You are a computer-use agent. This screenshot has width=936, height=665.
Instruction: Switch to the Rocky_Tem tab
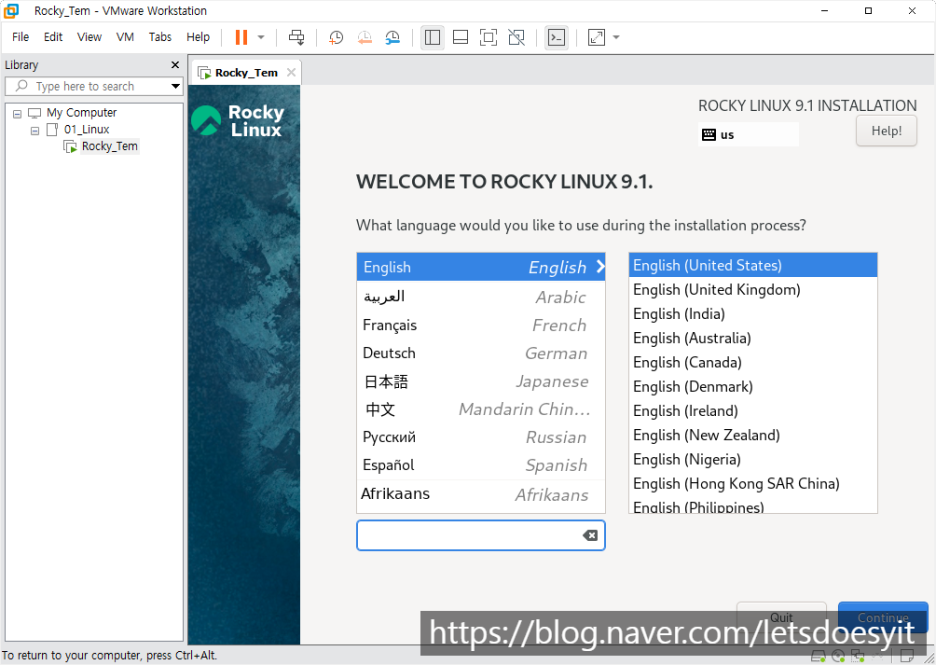coord(246,73)
